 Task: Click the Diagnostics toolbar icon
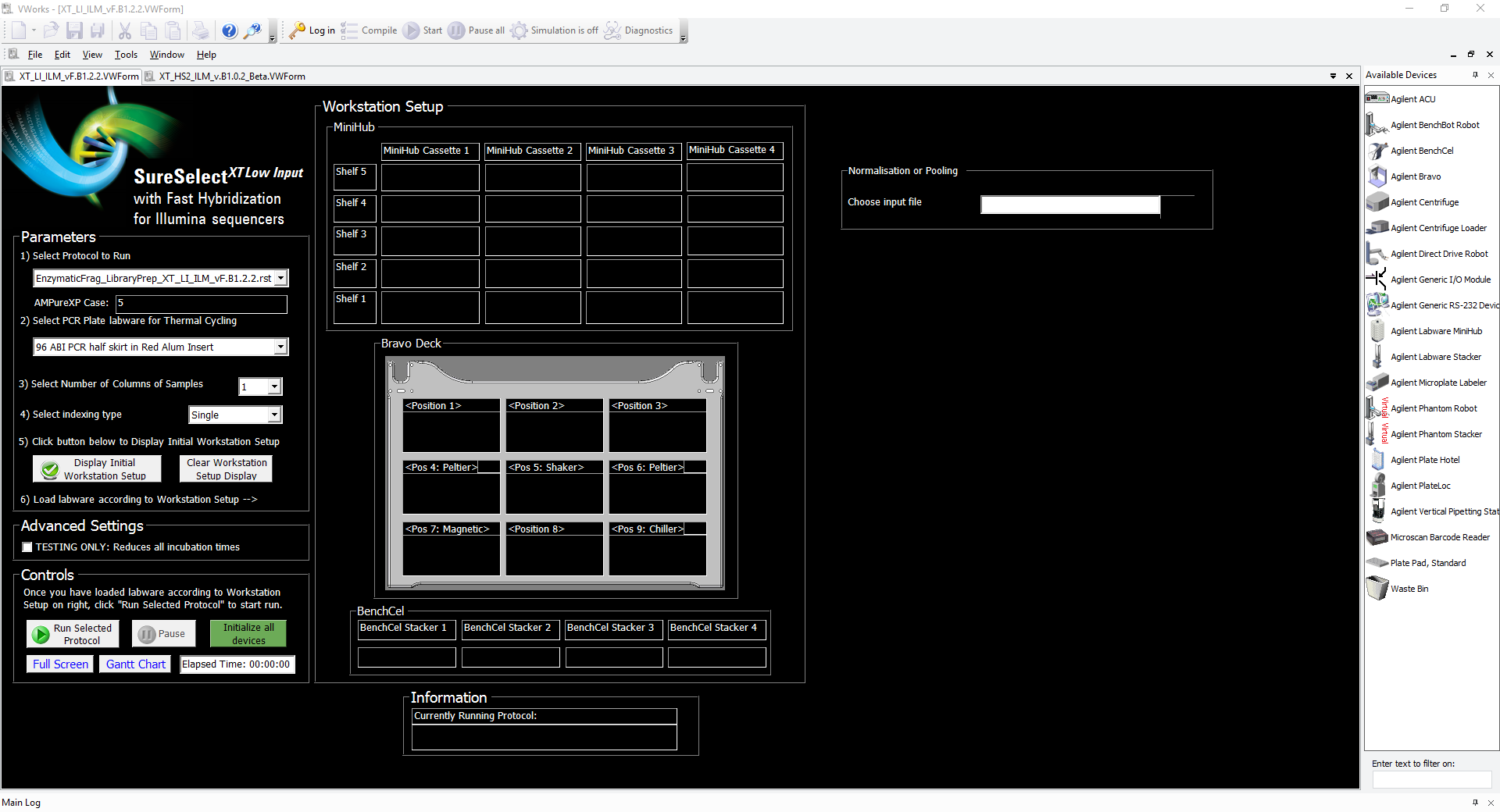612,30
